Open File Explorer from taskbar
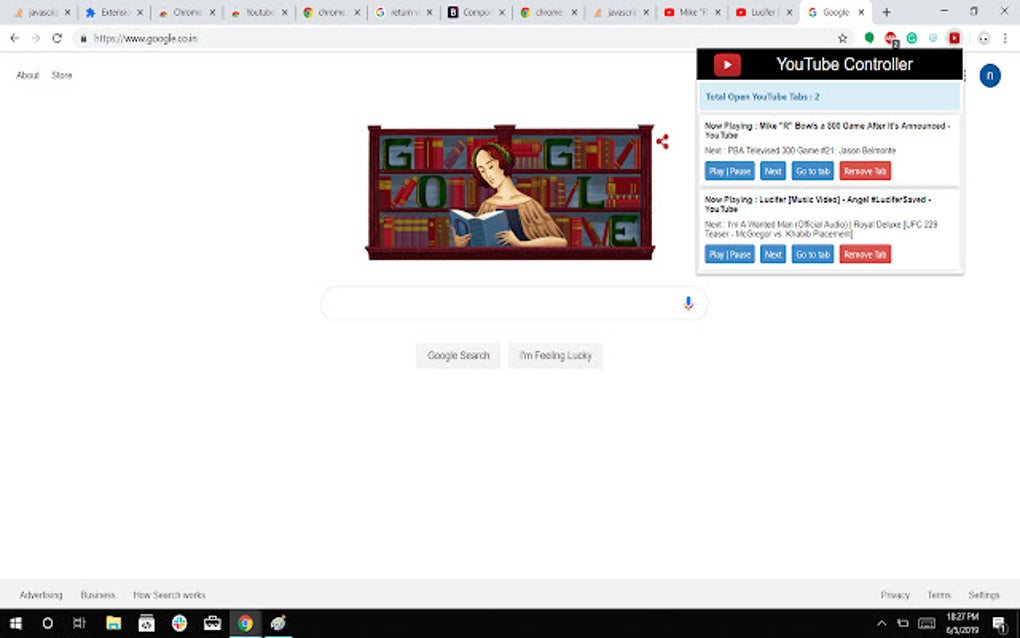This screenshot has width=1020, height=638. coord(114,623)
